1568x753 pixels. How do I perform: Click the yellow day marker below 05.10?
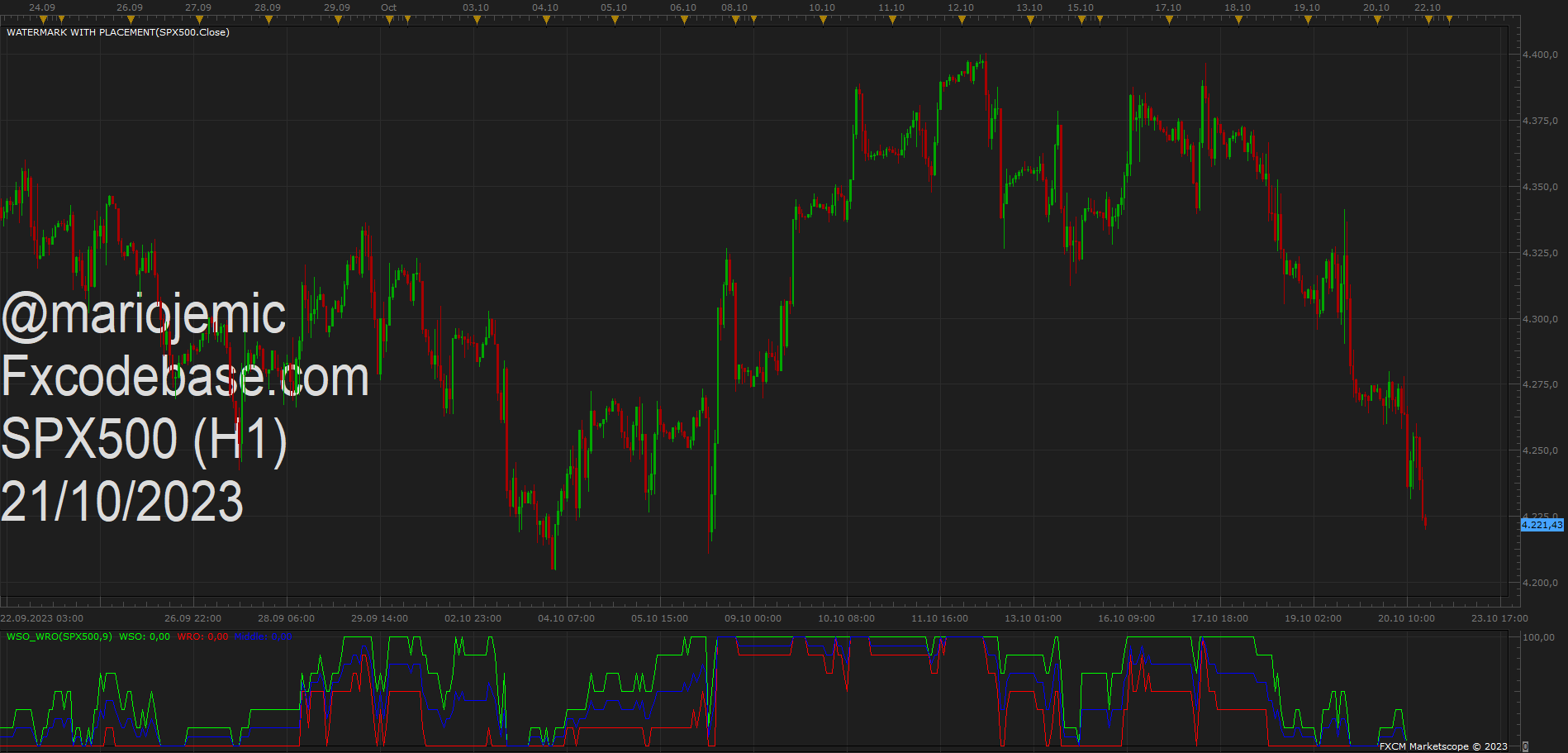coord(615,20)
